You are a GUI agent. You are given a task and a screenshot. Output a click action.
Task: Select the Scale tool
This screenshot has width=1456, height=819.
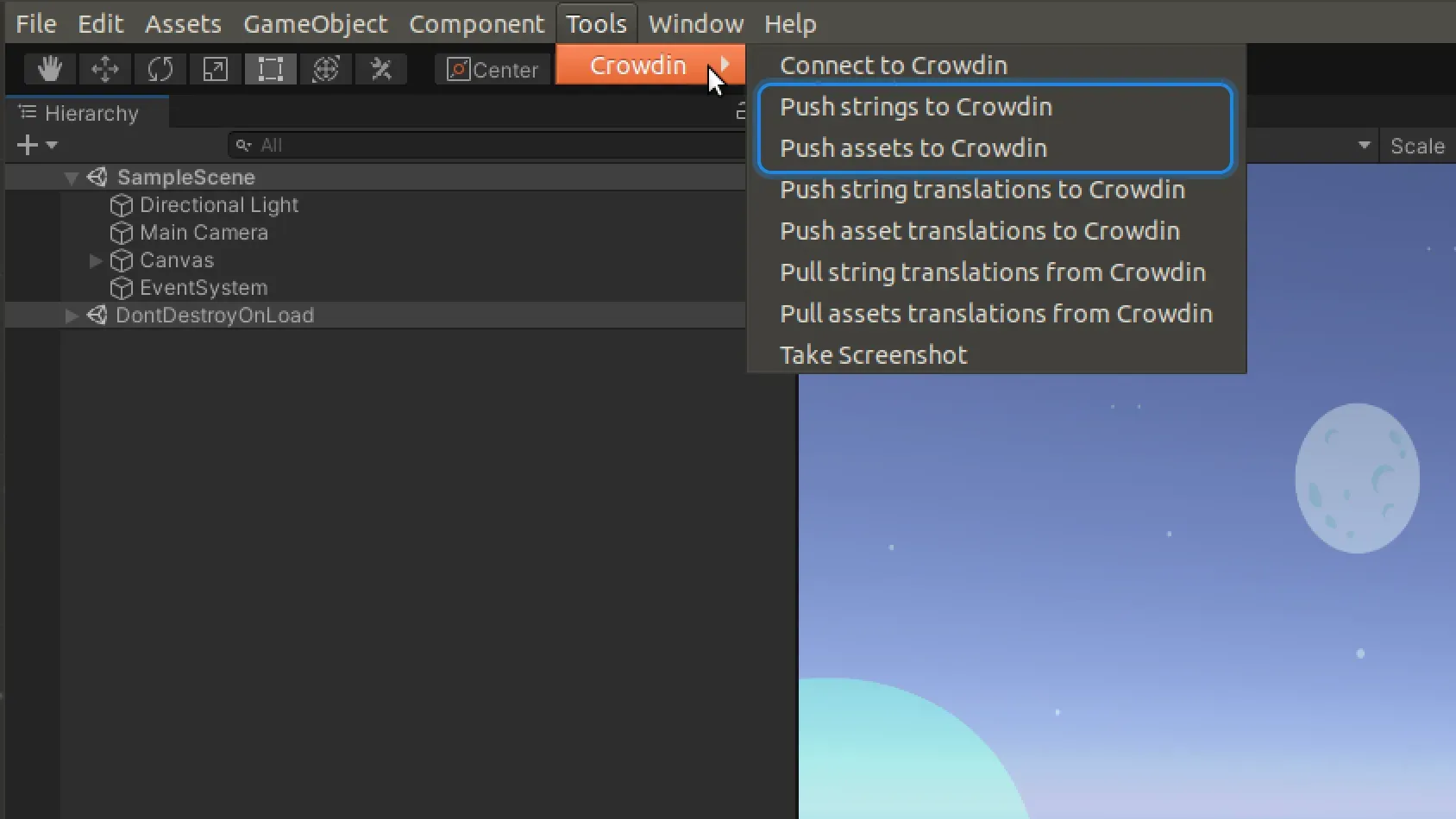(x=215, y=69)
